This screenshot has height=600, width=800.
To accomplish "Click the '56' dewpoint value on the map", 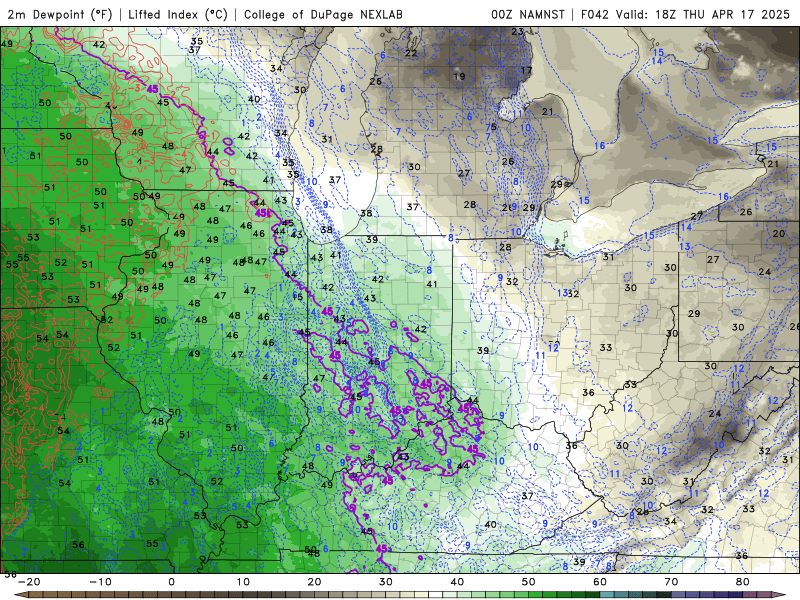I will [78, 545].
